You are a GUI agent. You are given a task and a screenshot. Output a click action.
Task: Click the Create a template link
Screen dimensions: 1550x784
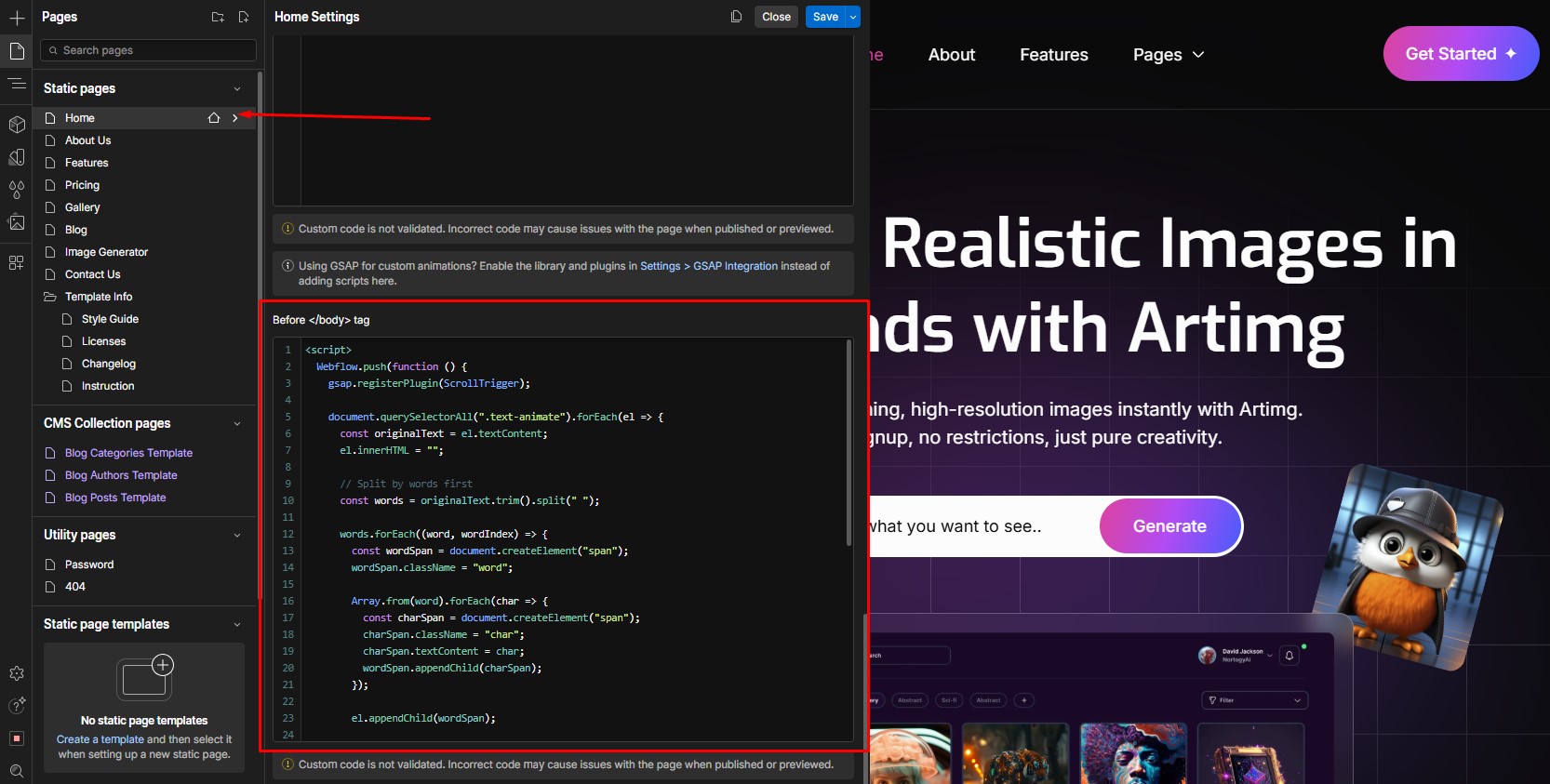point(100,739)
